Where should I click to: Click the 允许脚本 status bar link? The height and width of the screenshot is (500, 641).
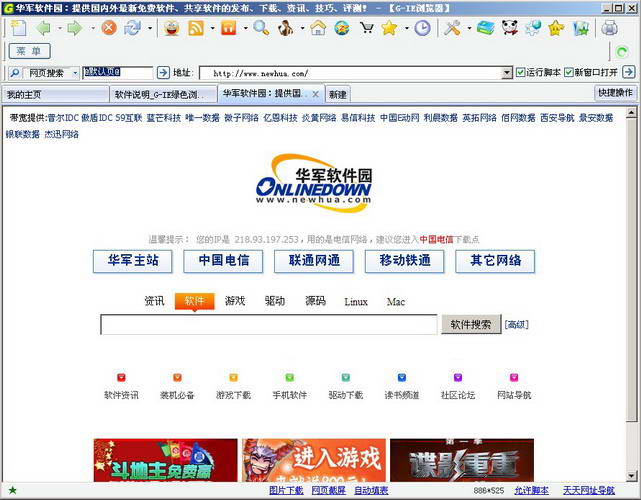tap(531, 490)
